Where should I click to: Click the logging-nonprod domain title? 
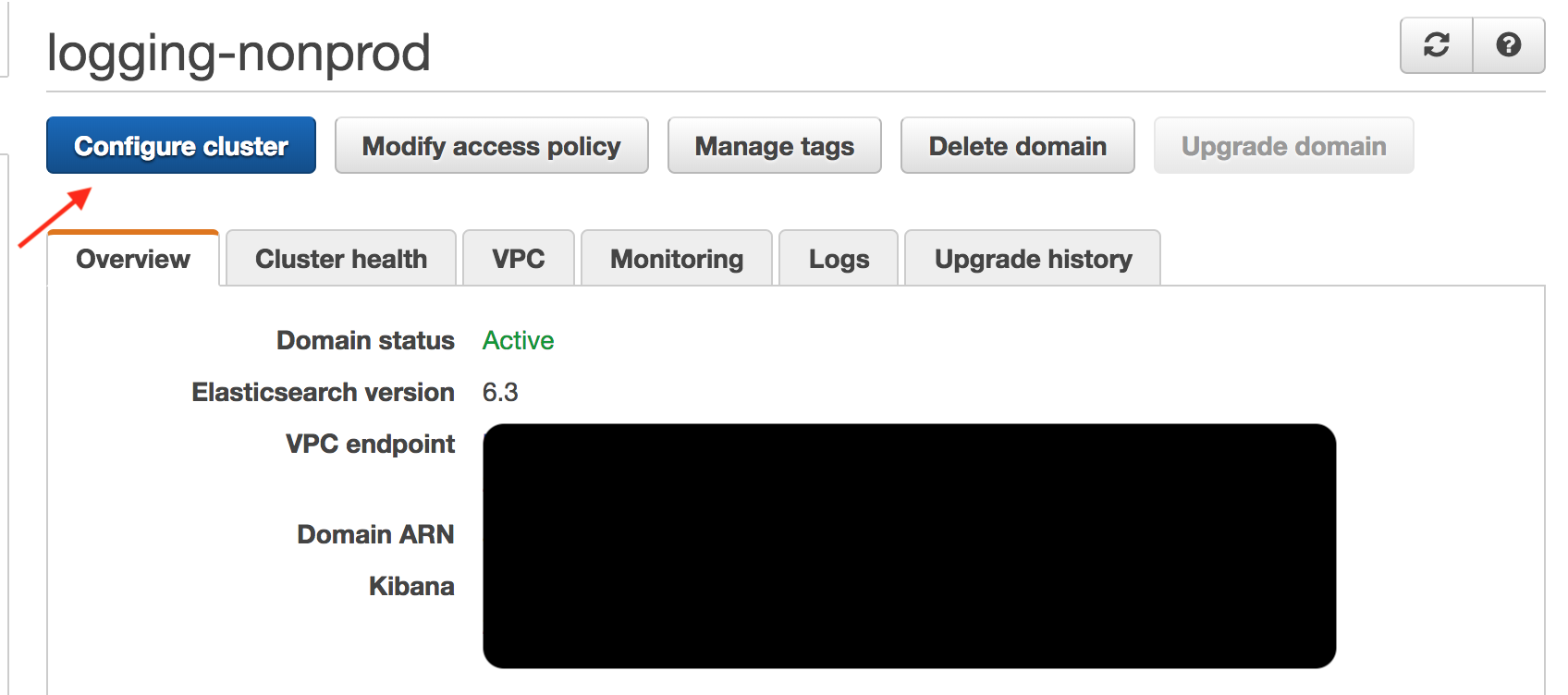click(x=239, y=53)
